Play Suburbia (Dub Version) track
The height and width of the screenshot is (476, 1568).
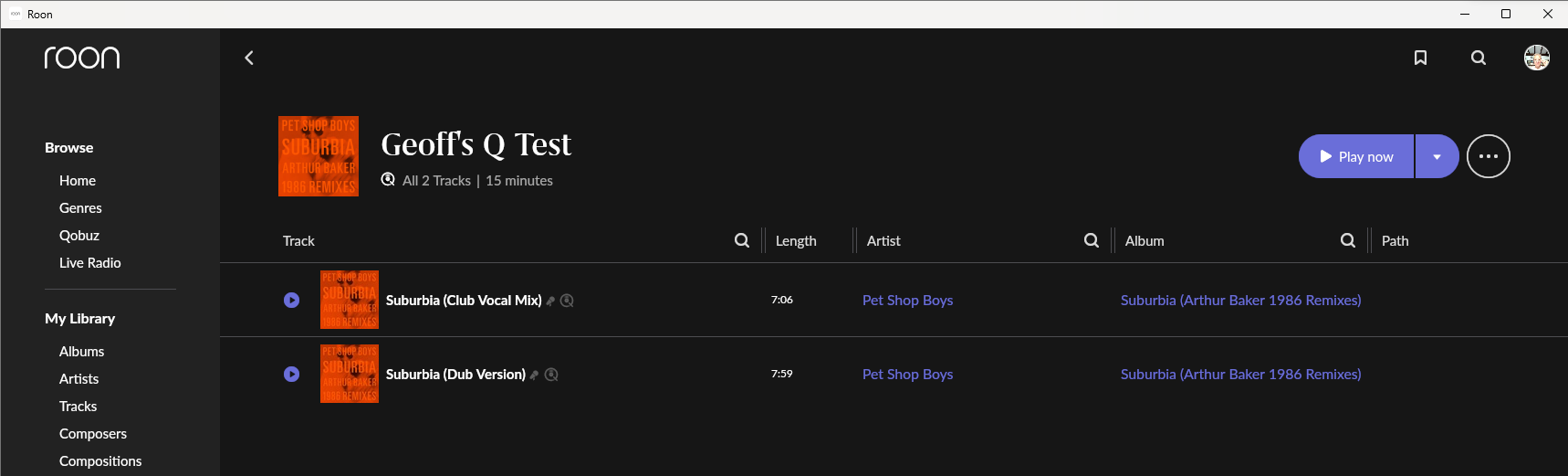click(x=292, y=374)
